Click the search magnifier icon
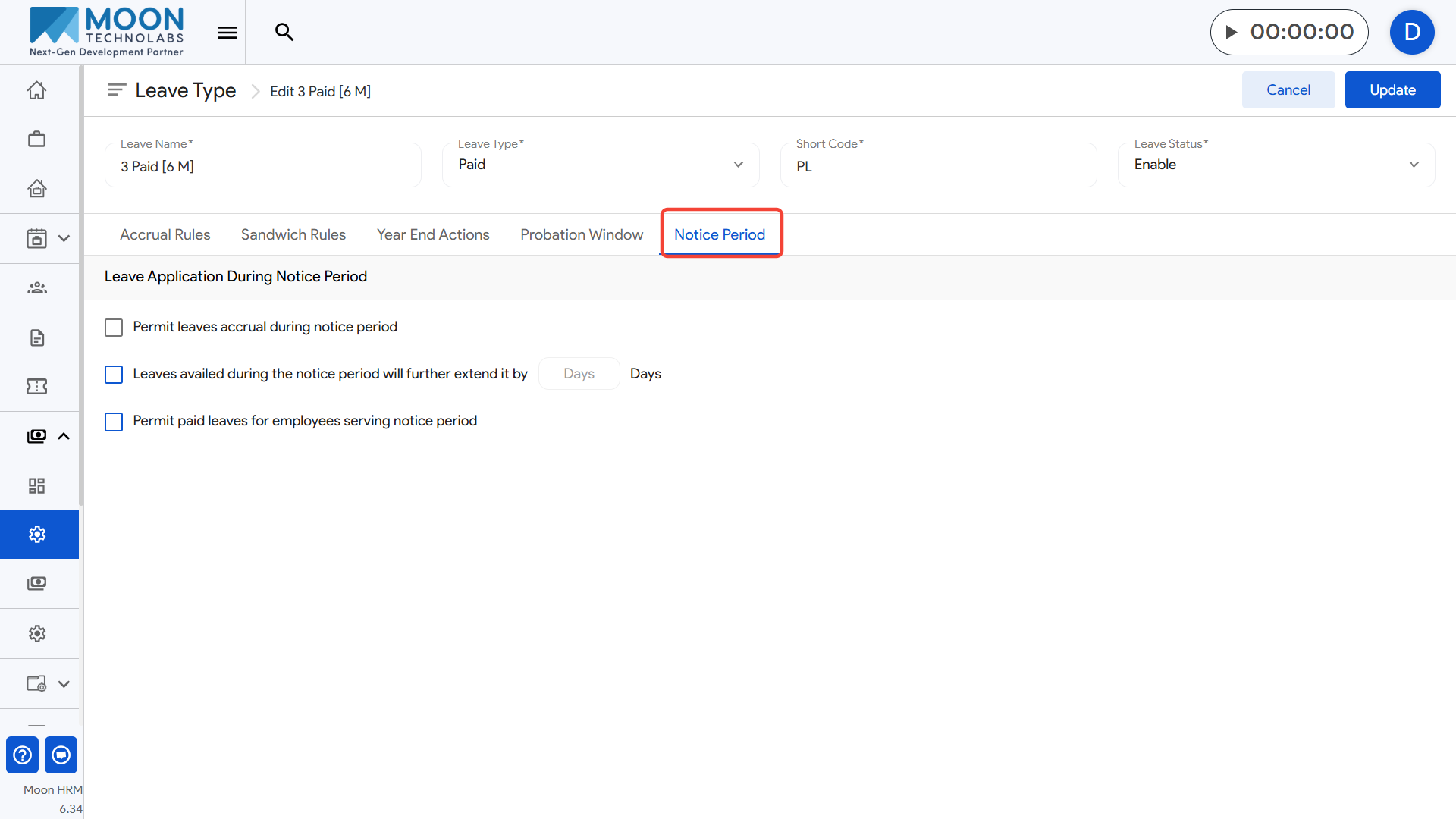 click(x=284, y=32)
